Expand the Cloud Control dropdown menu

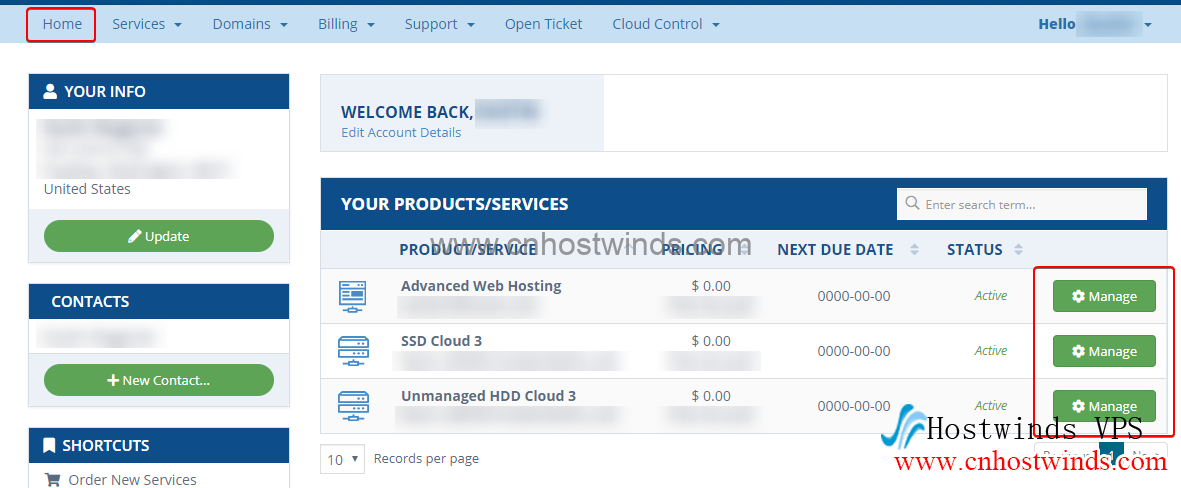[x=666, y=24]
